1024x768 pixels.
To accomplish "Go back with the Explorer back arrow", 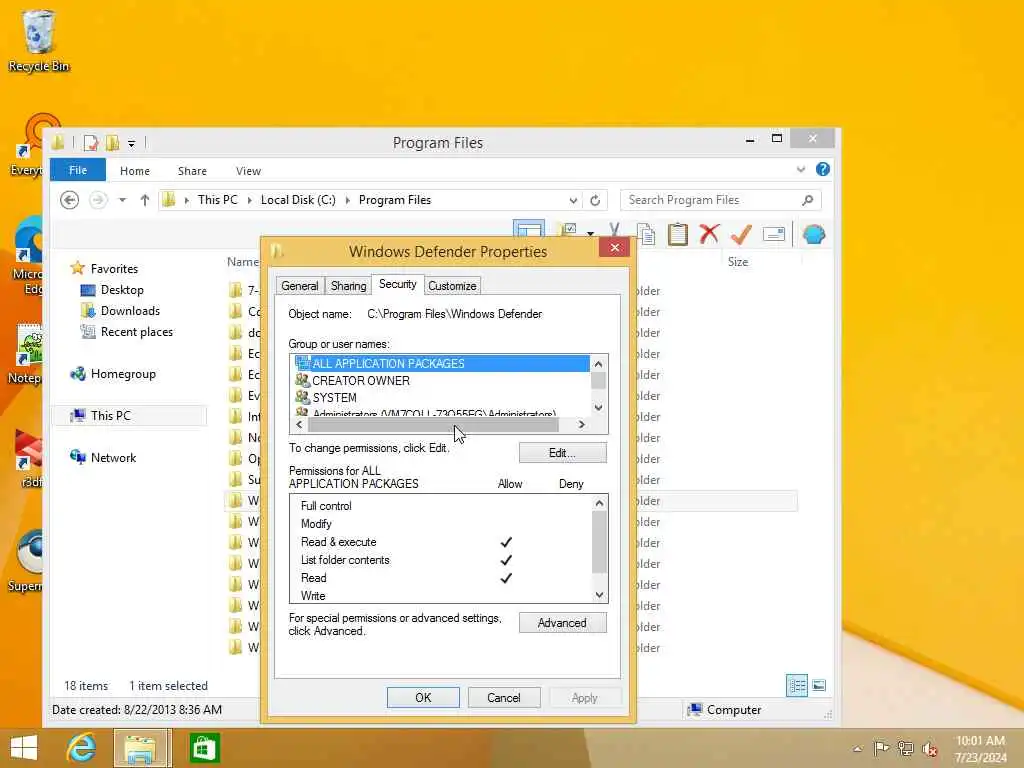I will point(69,200).
